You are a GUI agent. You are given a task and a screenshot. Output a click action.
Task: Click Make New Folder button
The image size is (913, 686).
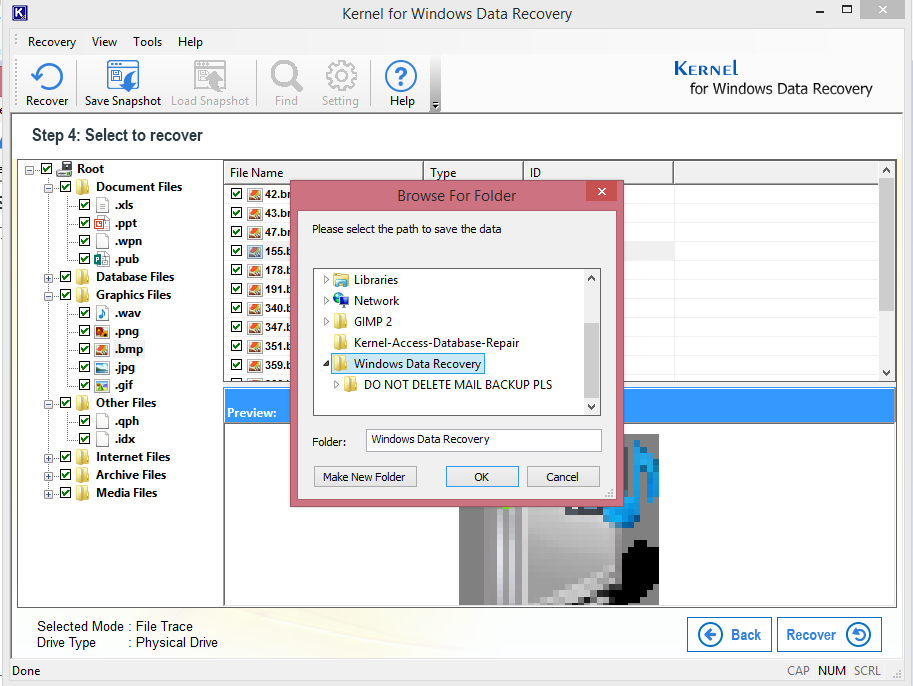click(x=365, y=476)
